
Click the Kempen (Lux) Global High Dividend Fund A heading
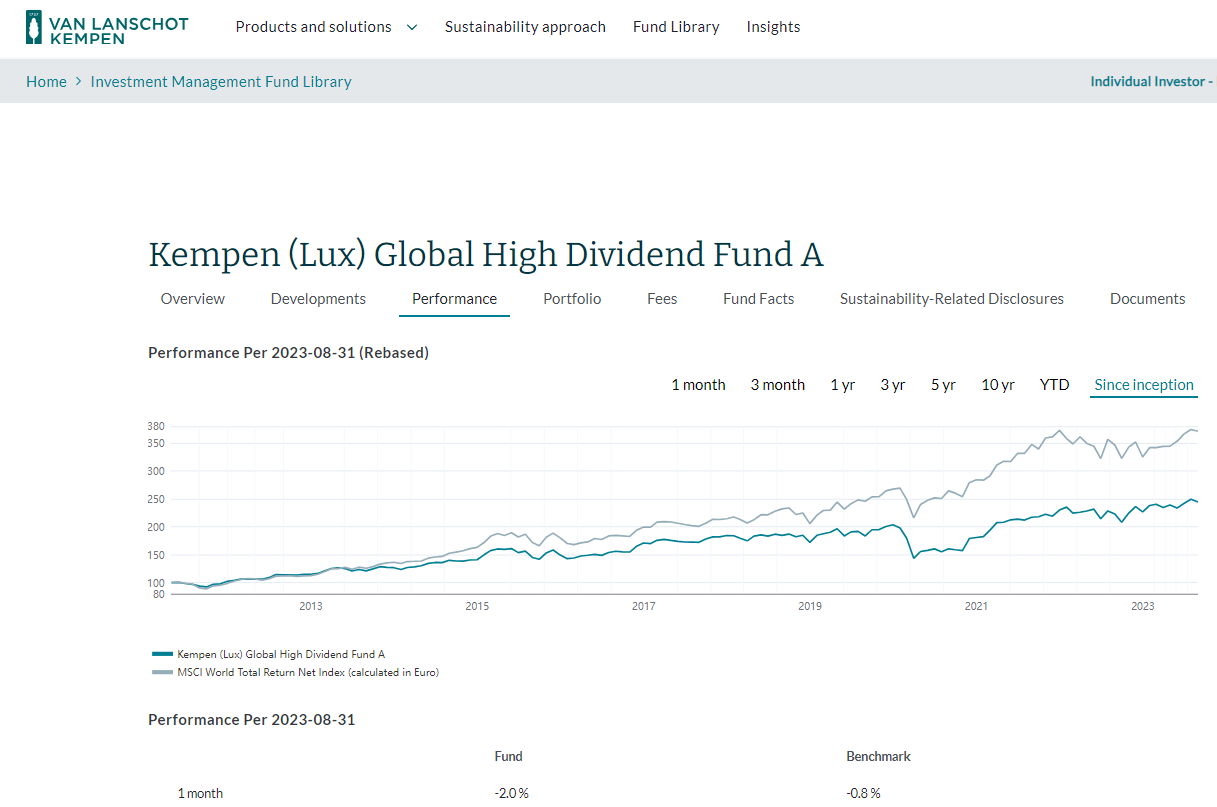click(486, 254)
